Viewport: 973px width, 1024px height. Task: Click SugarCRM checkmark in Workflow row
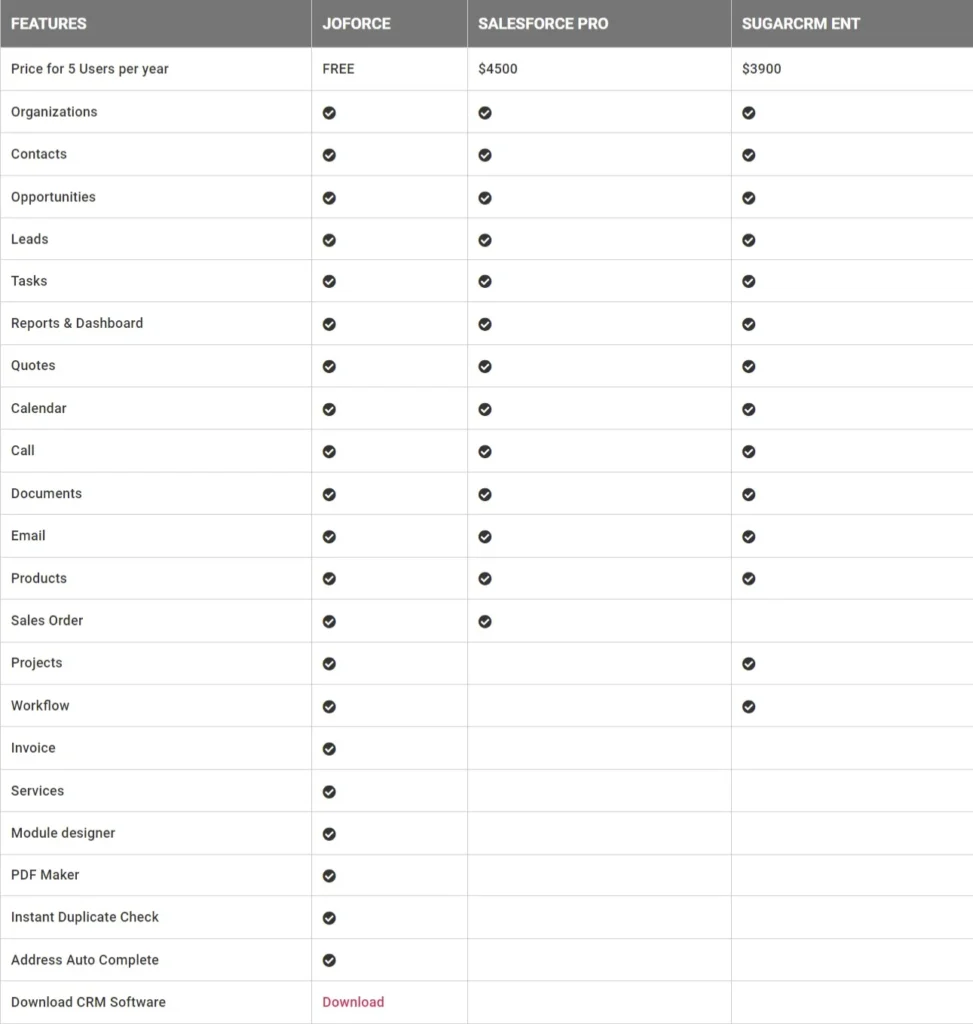(x=749, y=707)
